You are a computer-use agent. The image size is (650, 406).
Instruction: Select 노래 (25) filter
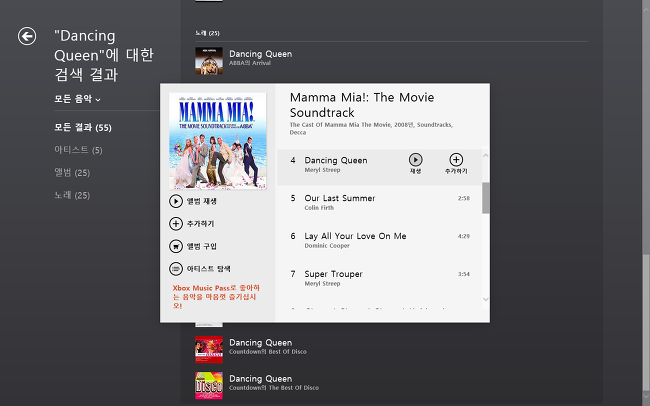click(72, 195)
